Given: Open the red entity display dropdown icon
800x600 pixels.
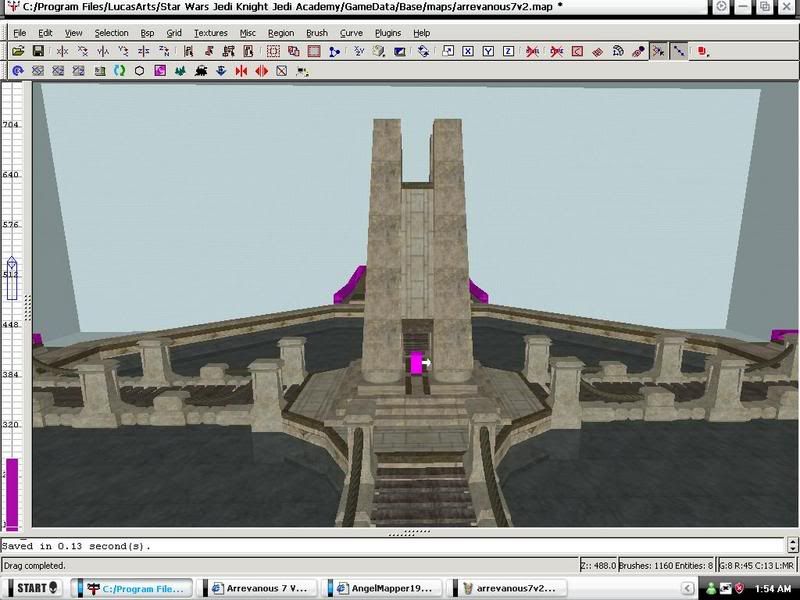Looking at the screenshot, I should click(x=703, y=51).
